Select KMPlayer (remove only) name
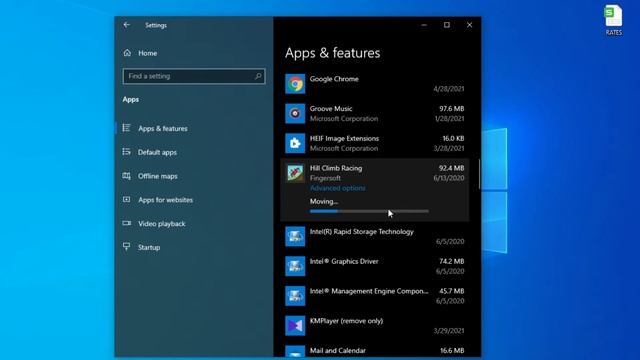The height and width of the screenshot is (360, 640). pyautogui.click(x=347, y=321)
